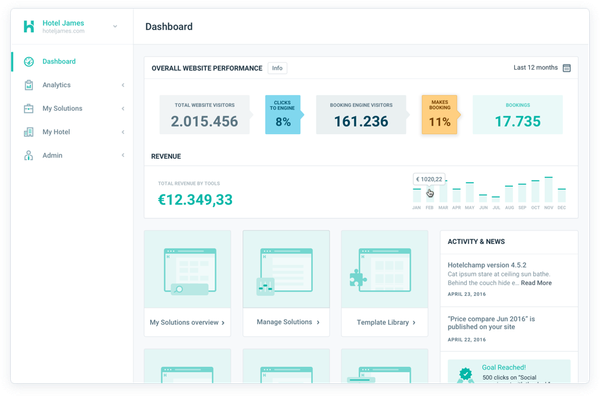The image size is (600, 397).
Task: Click the Clicks to Engine 8% tag
Action: [283, 114]
